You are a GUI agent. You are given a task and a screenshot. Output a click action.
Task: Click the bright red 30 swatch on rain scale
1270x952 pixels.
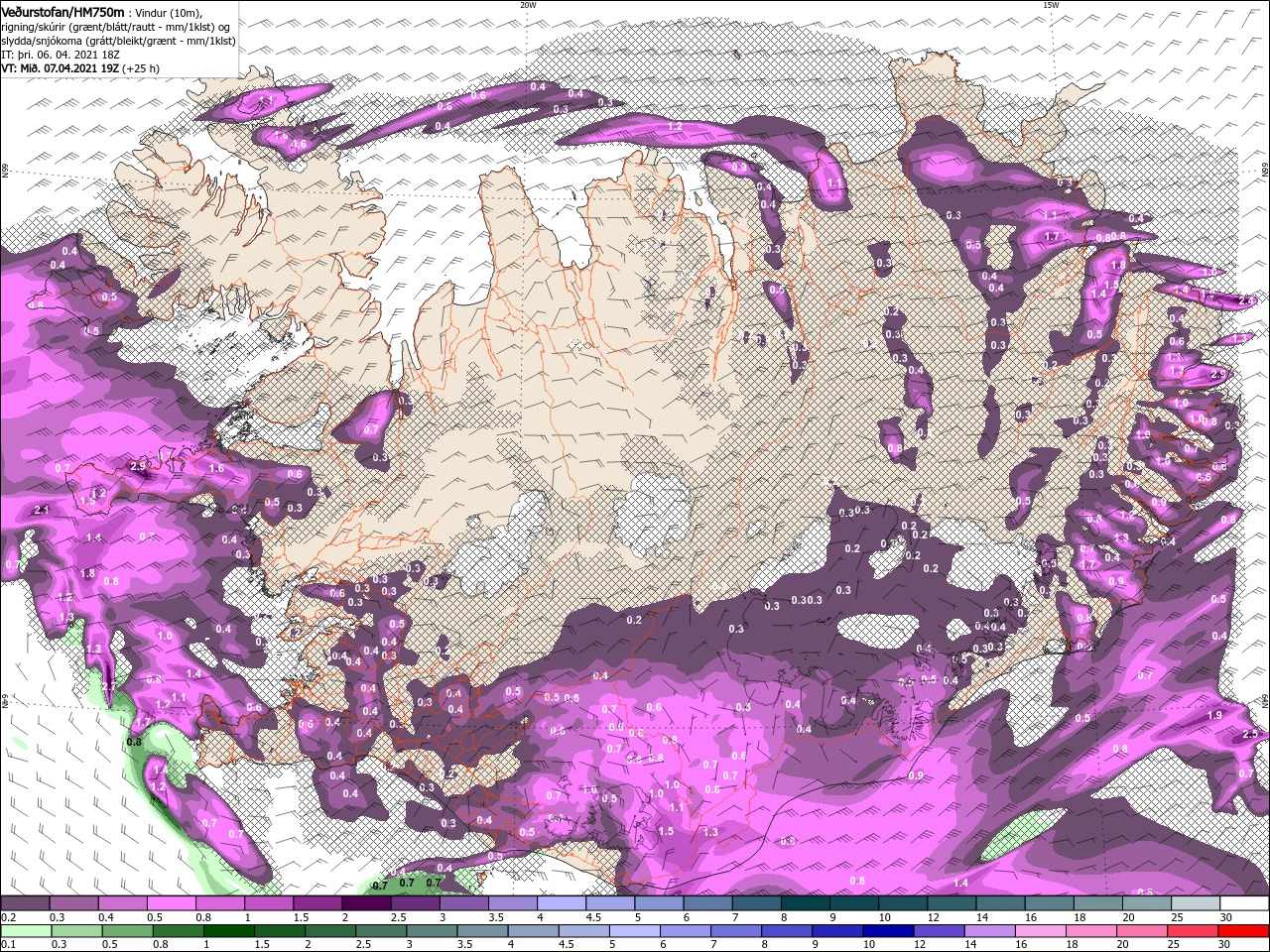pos(1244,931)
